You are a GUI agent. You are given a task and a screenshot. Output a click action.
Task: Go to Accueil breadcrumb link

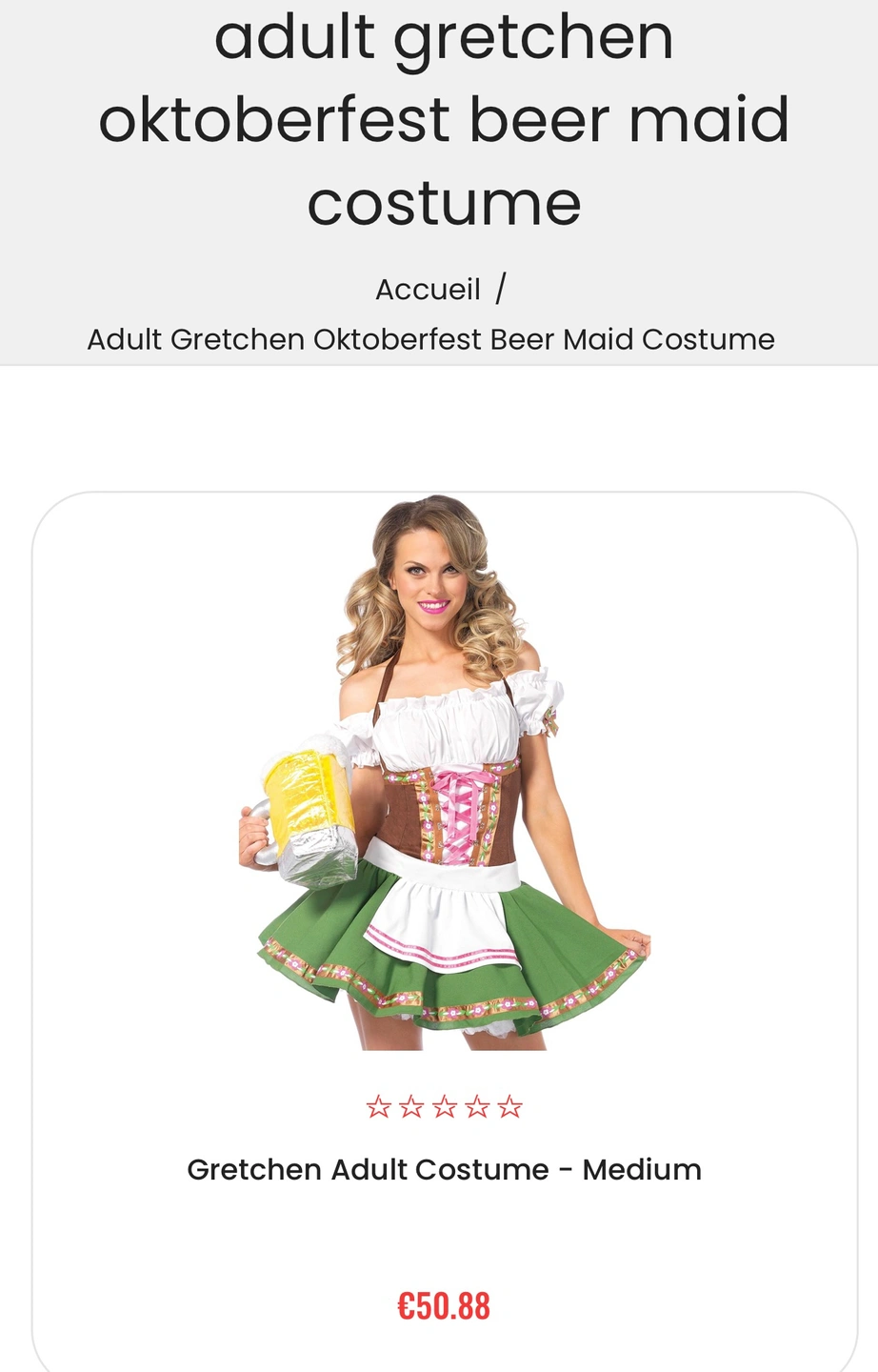click(x=429, y=289)
